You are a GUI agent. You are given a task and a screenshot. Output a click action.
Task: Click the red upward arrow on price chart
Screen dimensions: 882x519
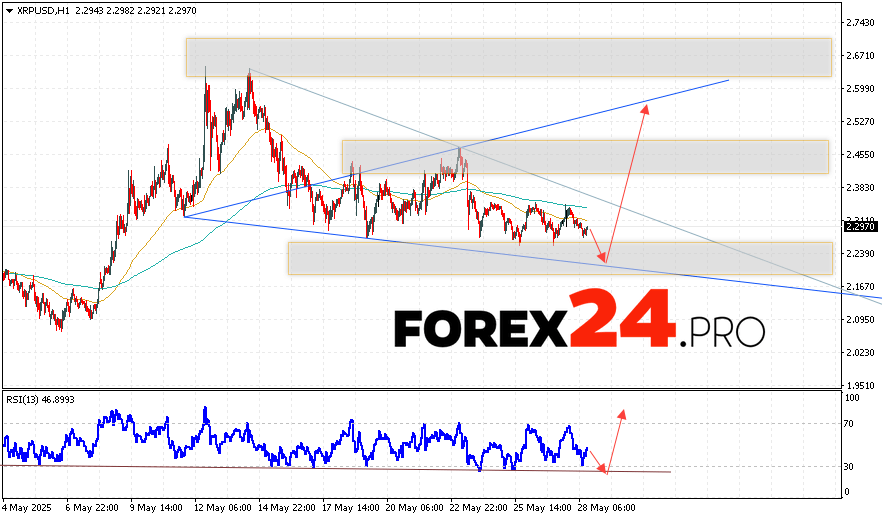click(626, 182)
